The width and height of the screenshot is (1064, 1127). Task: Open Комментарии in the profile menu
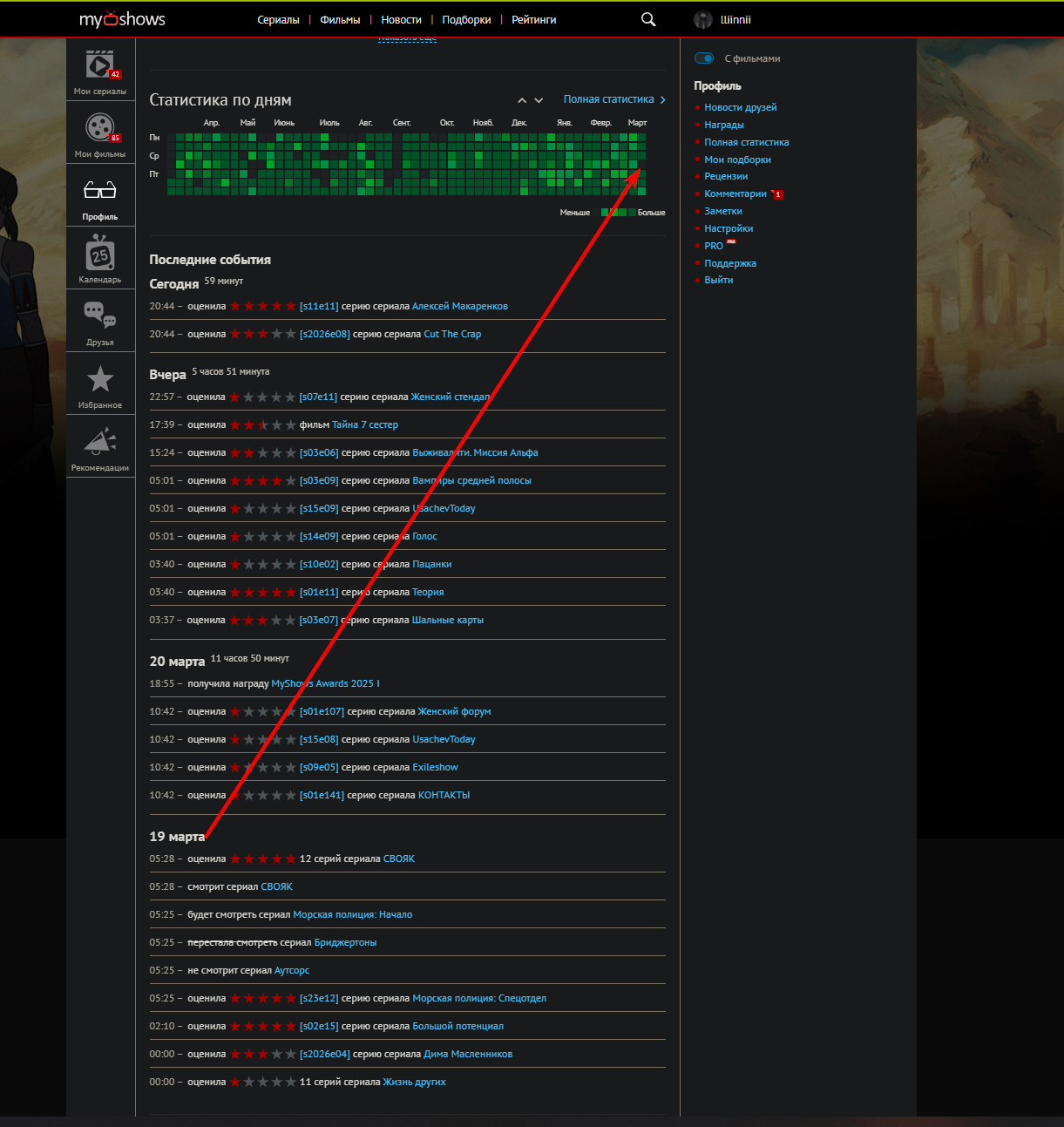tap(735, 193)
